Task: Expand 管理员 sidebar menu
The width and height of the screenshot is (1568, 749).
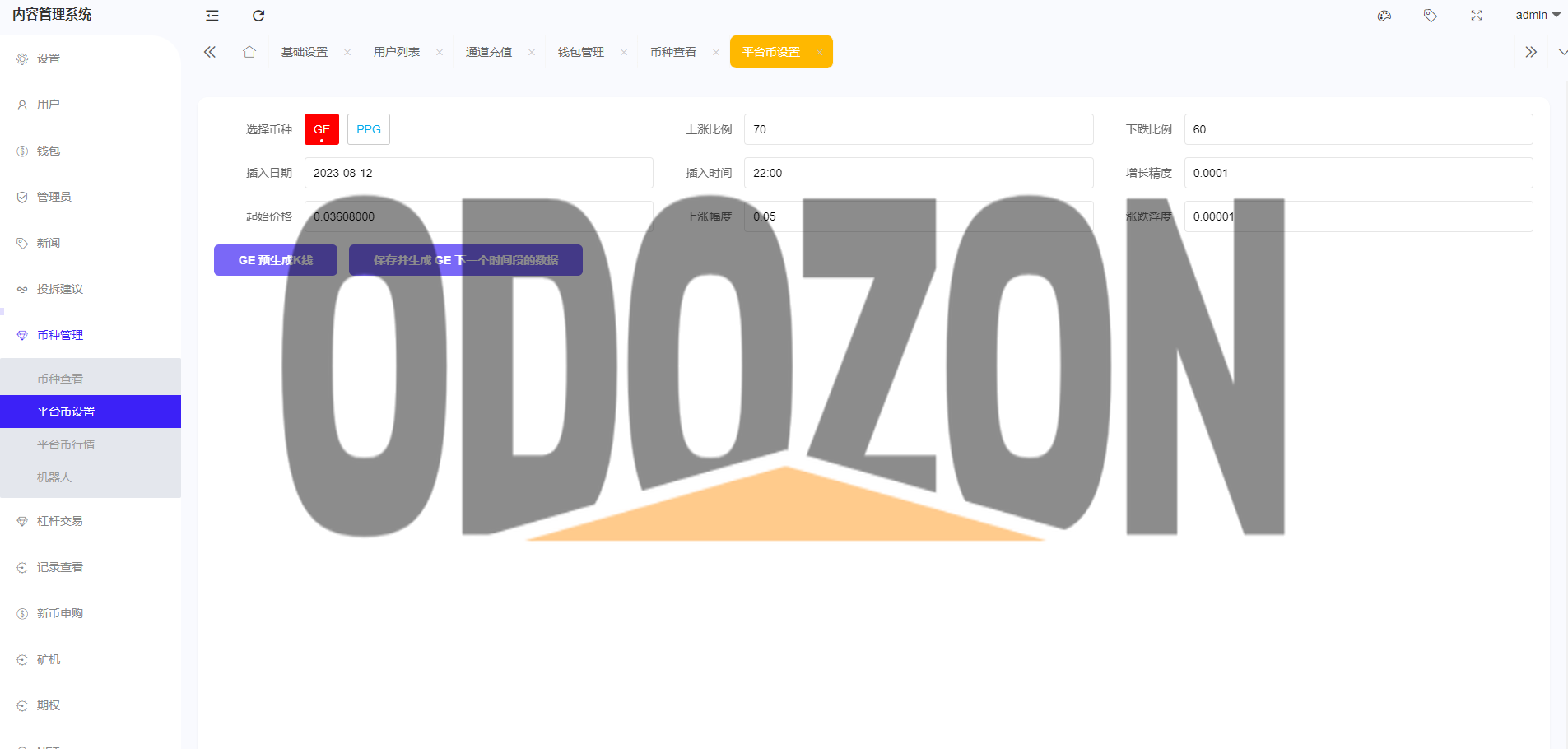Action: [x=91, y=197]
